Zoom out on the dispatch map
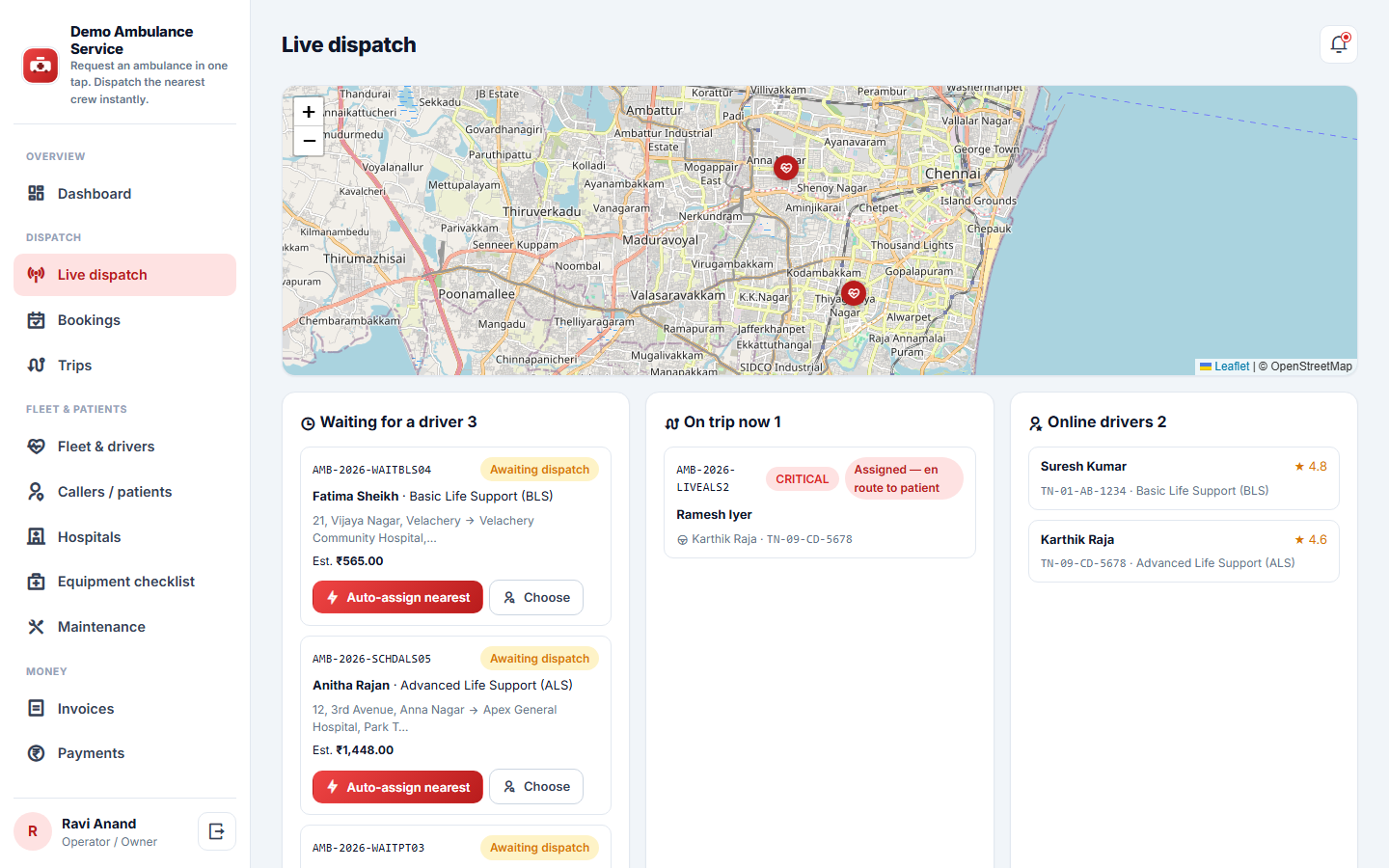 (309, 141)
